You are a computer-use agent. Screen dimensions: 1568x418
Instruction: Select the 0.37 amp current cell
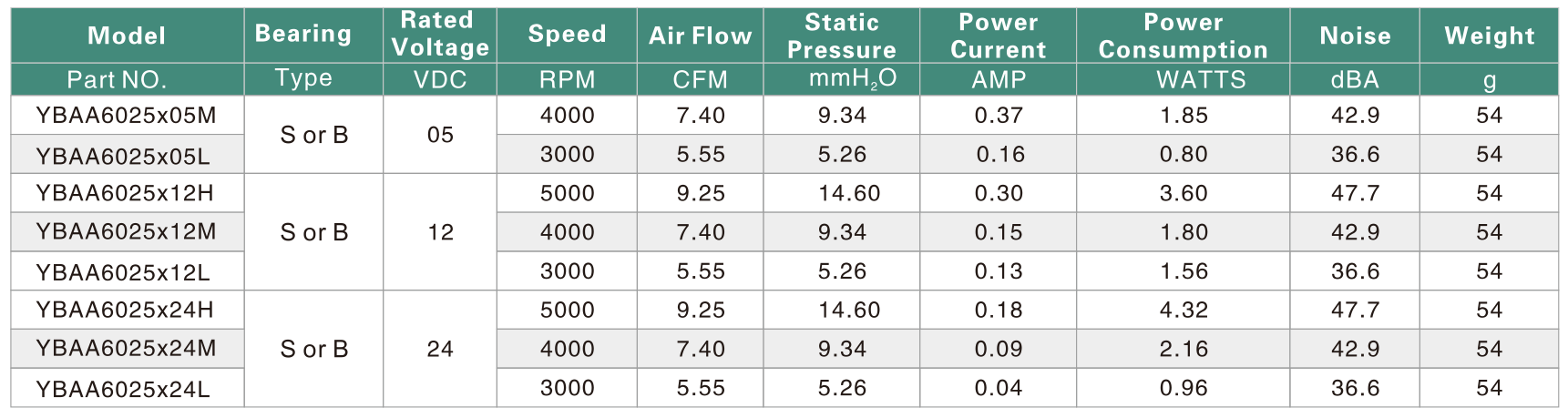tap(999, 116)
